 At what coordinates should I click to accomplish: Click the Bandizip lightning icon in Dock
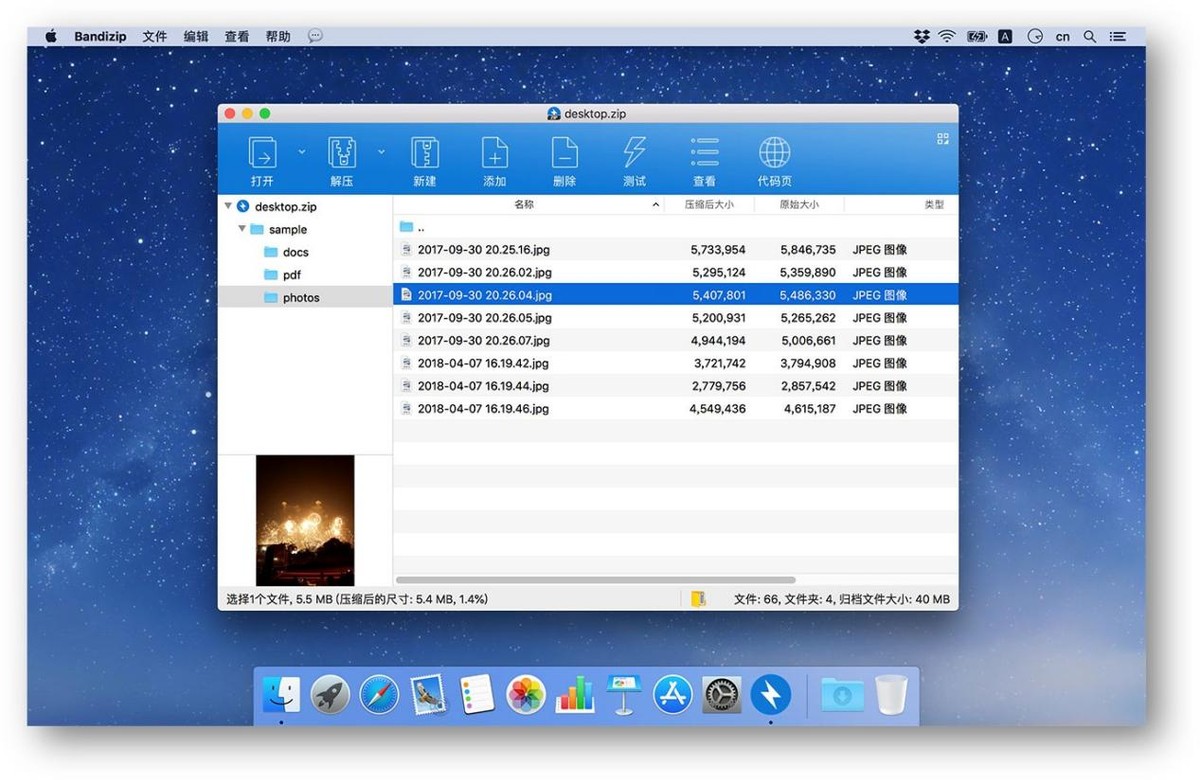(x=770, y=694)
